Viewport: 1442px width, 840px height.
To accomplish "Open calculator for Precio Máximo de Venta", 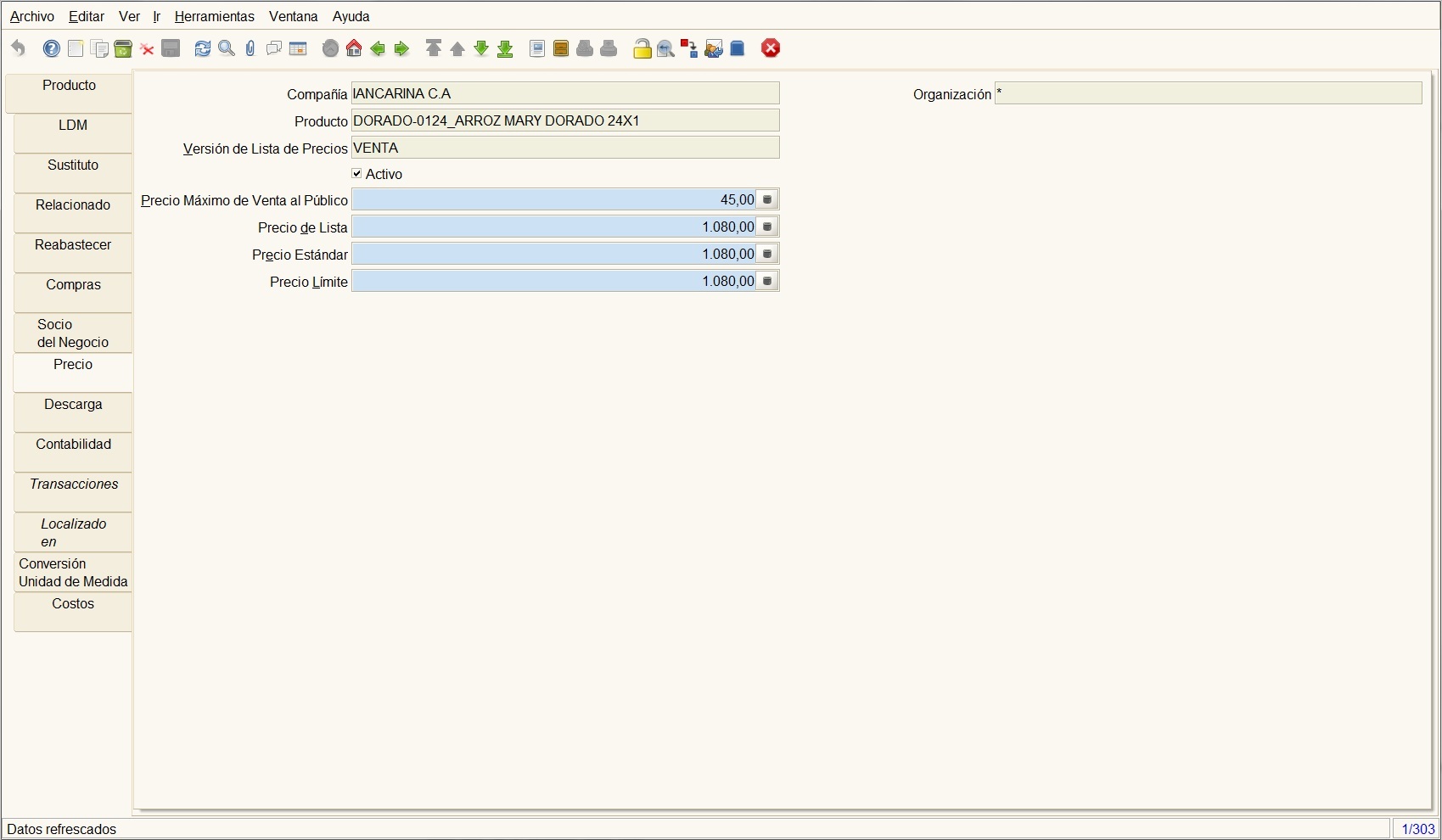I will tap(767, 199).
